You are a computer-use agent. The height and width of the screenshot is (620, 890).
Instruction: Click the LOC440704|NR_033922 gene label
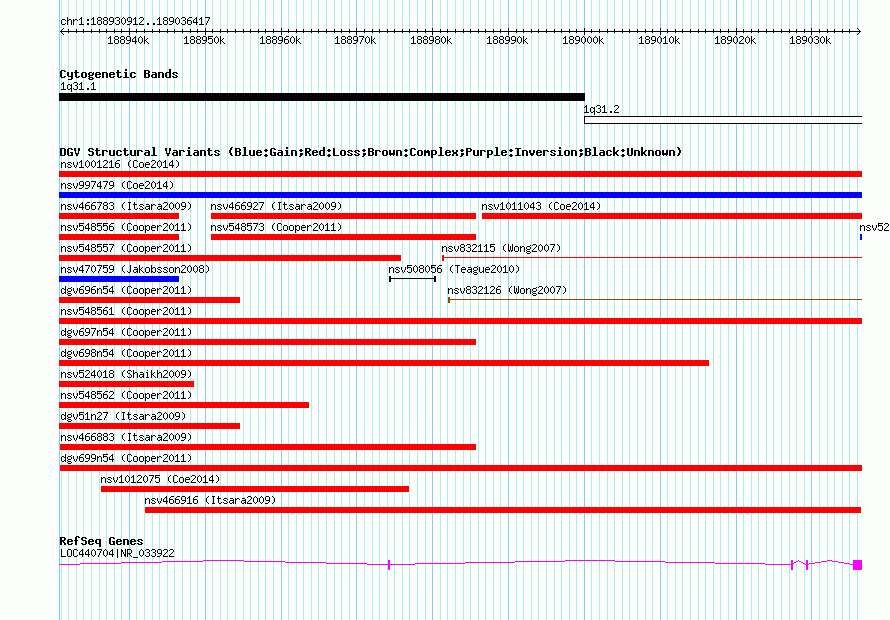pyautogui.click(x=117, y=553)
